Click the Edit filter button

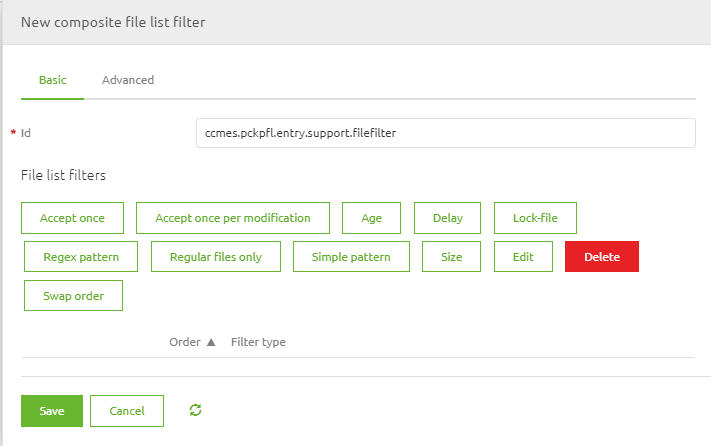tap(523, 257)
